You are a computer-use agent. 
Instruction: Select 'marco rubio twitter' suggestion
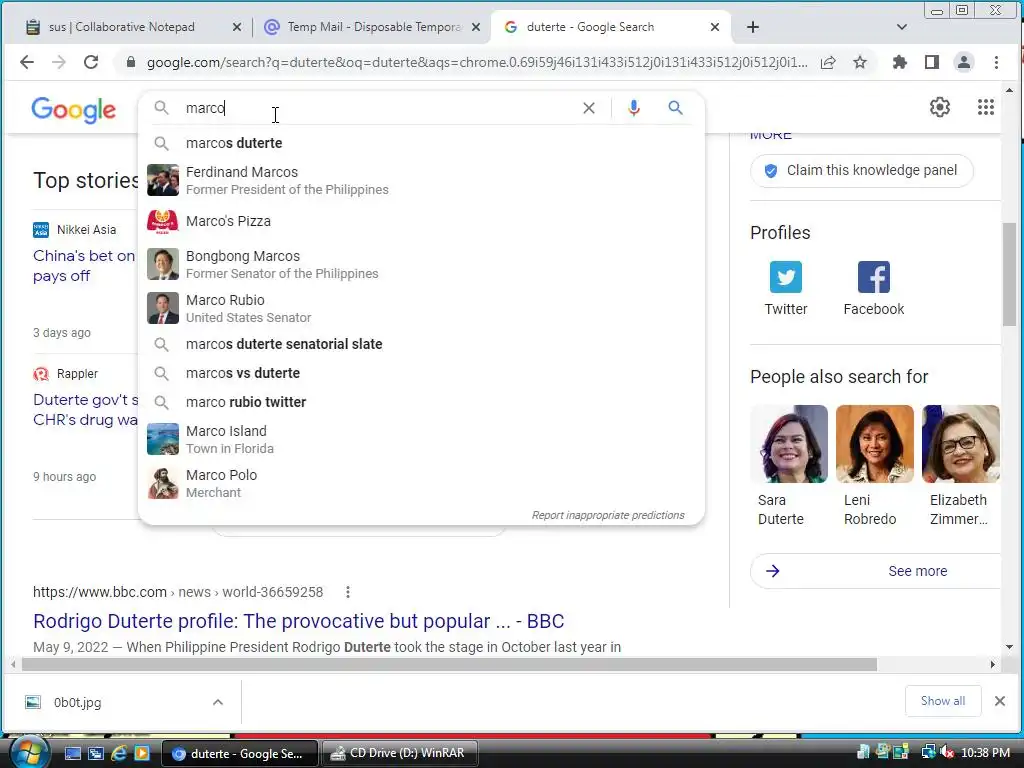click(x=421, y=402)
